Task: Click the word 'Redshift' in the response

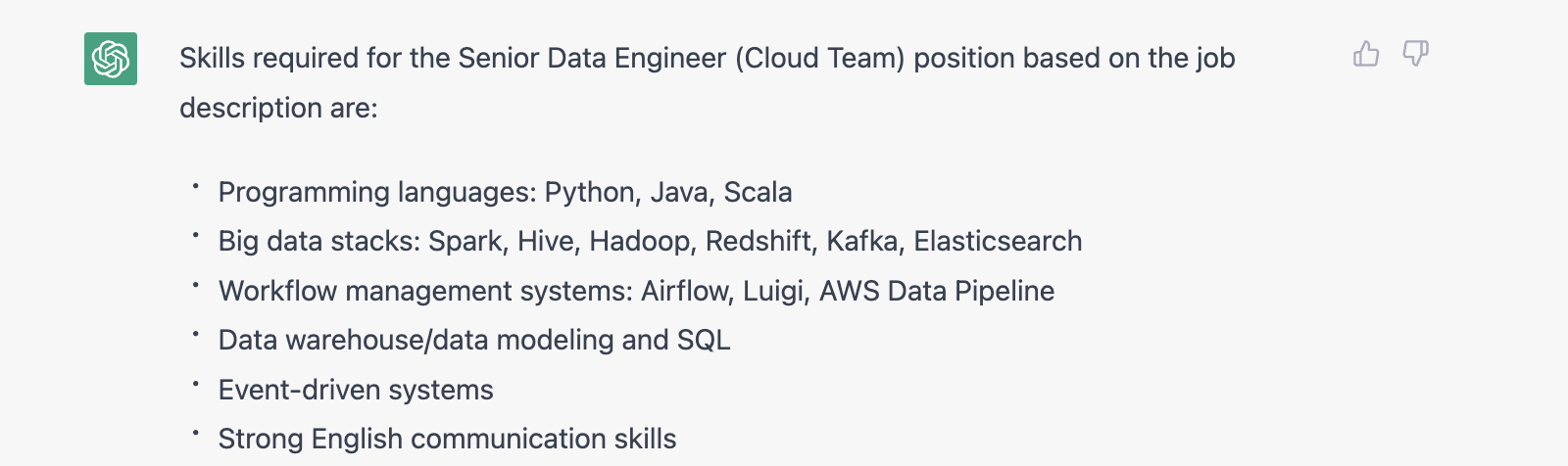Action: click(x=760, y=241)
